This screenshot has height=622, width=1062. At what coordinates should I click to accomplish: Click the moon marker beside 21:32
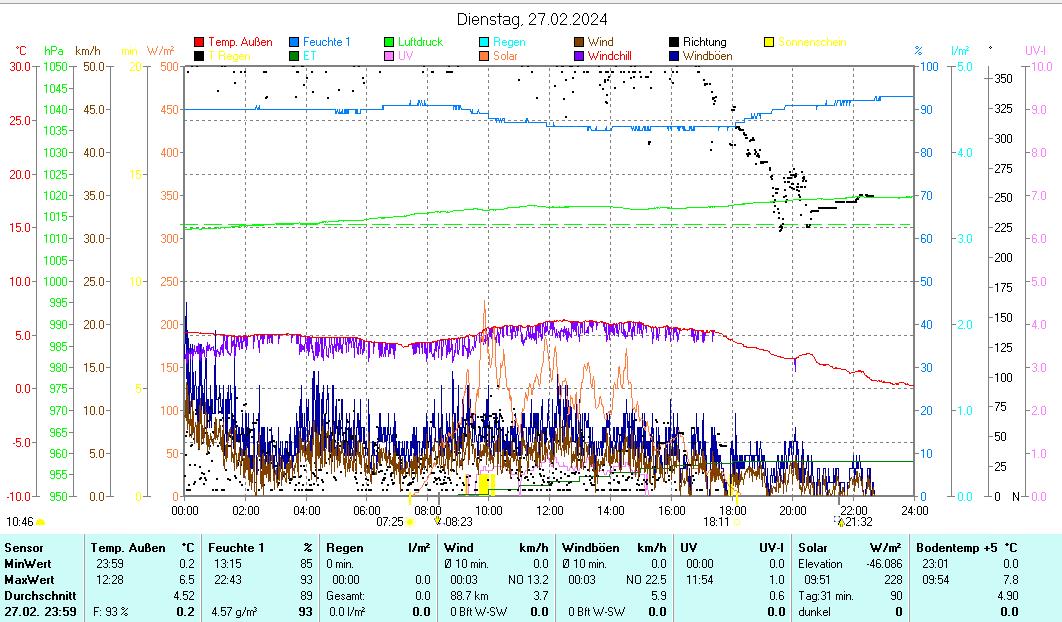coord(840,521)
